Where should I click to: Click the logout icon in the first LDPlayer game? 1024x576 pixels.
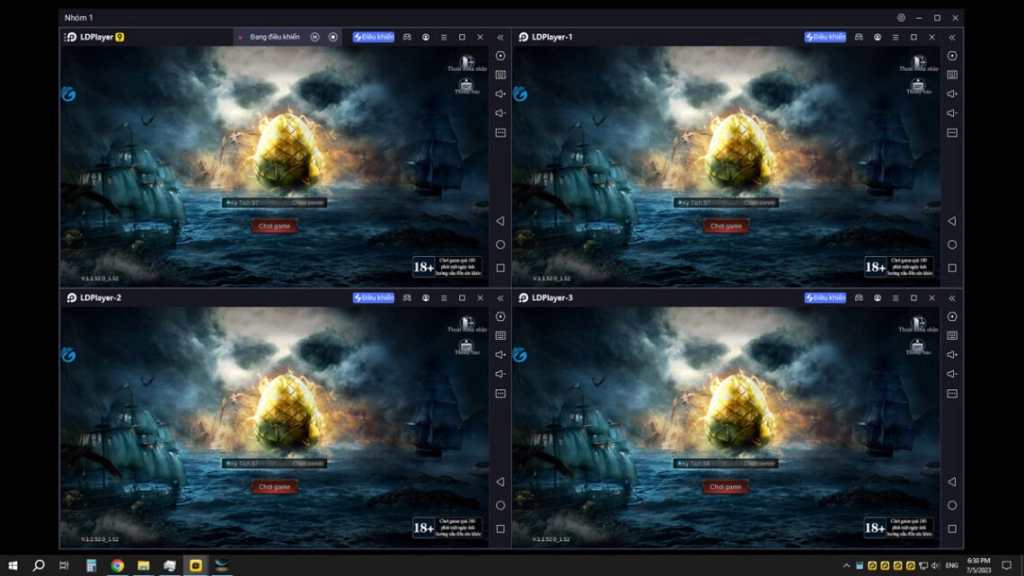[x=467, y=63]
